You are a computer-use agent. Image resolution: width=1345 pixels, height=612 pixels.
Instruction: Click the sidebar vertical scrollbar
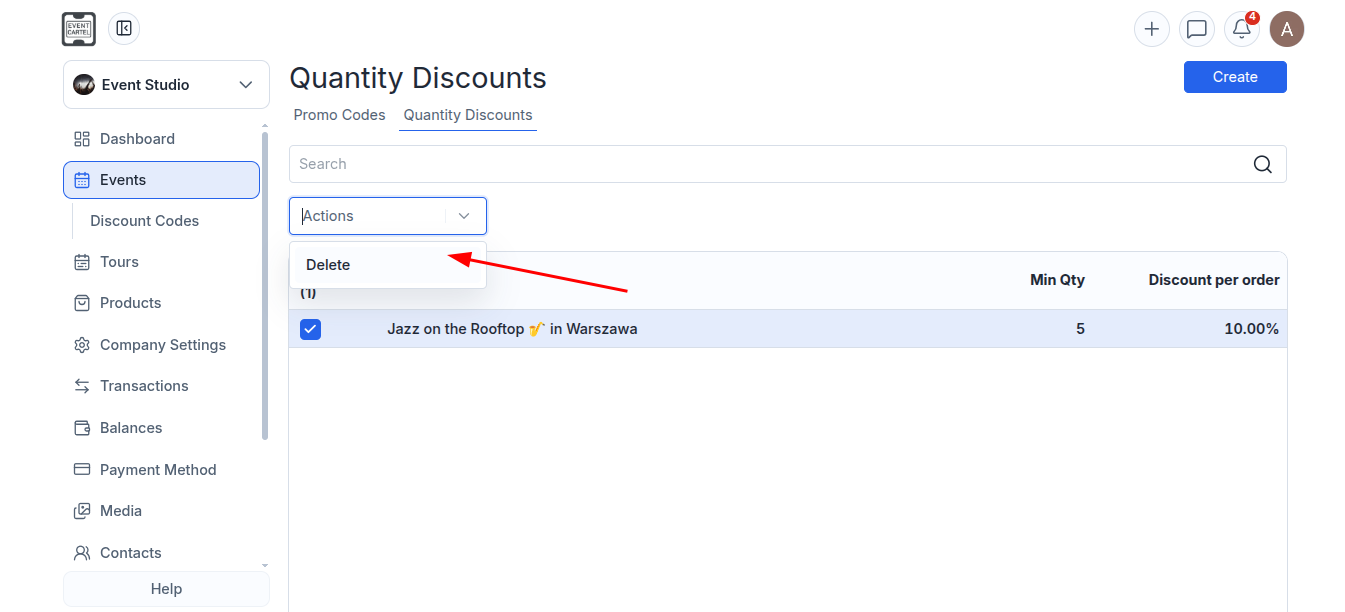point(265,285)
